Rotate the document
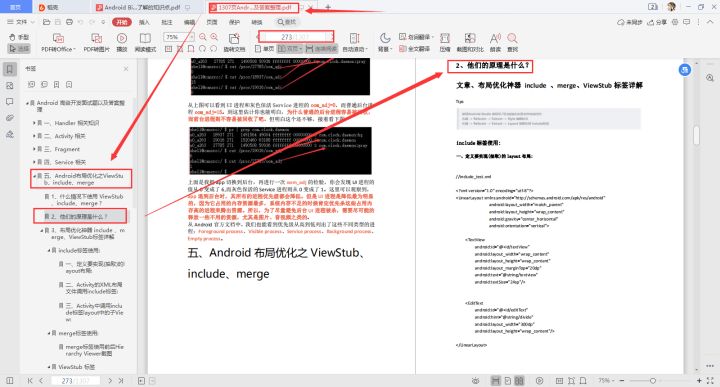Screen dimensions: 720x387 (234, 43)
